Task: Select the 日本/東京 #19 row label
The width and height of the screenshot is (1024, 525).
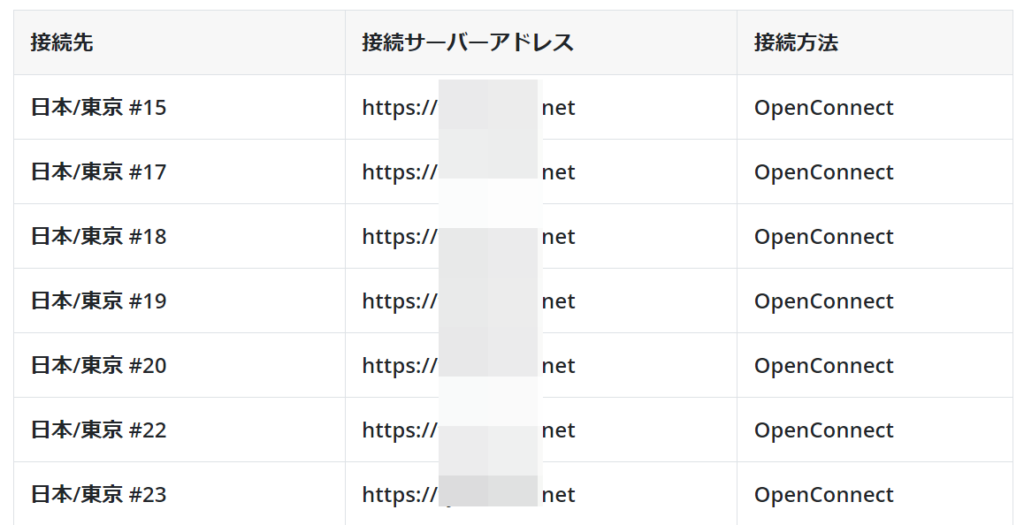Action: [99, 301]
